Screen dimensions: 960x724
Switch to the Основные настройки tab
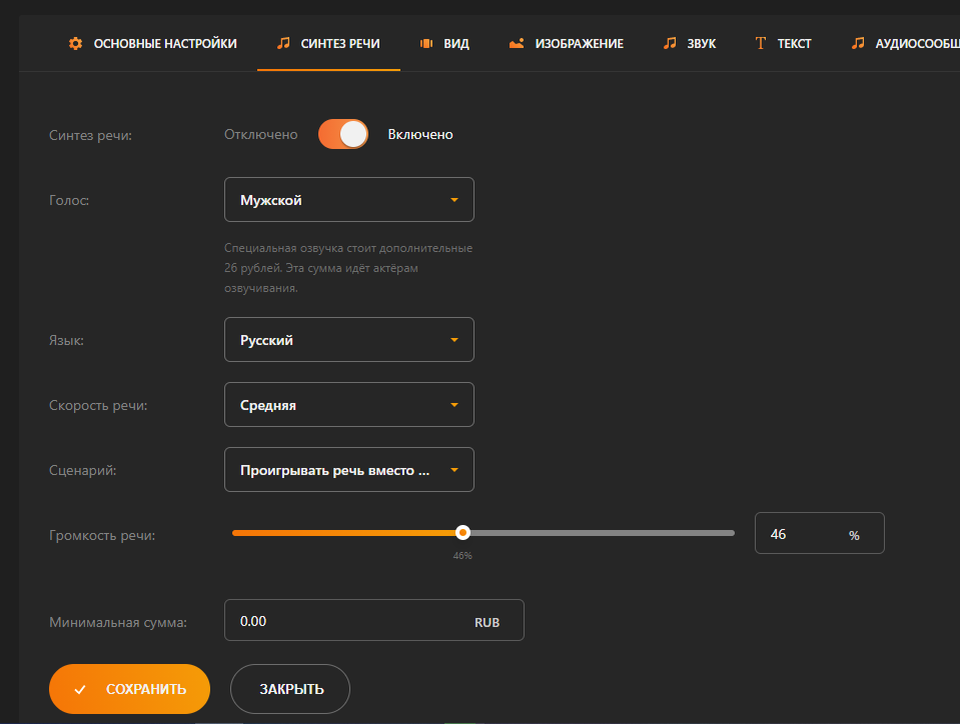pos(152,43)
